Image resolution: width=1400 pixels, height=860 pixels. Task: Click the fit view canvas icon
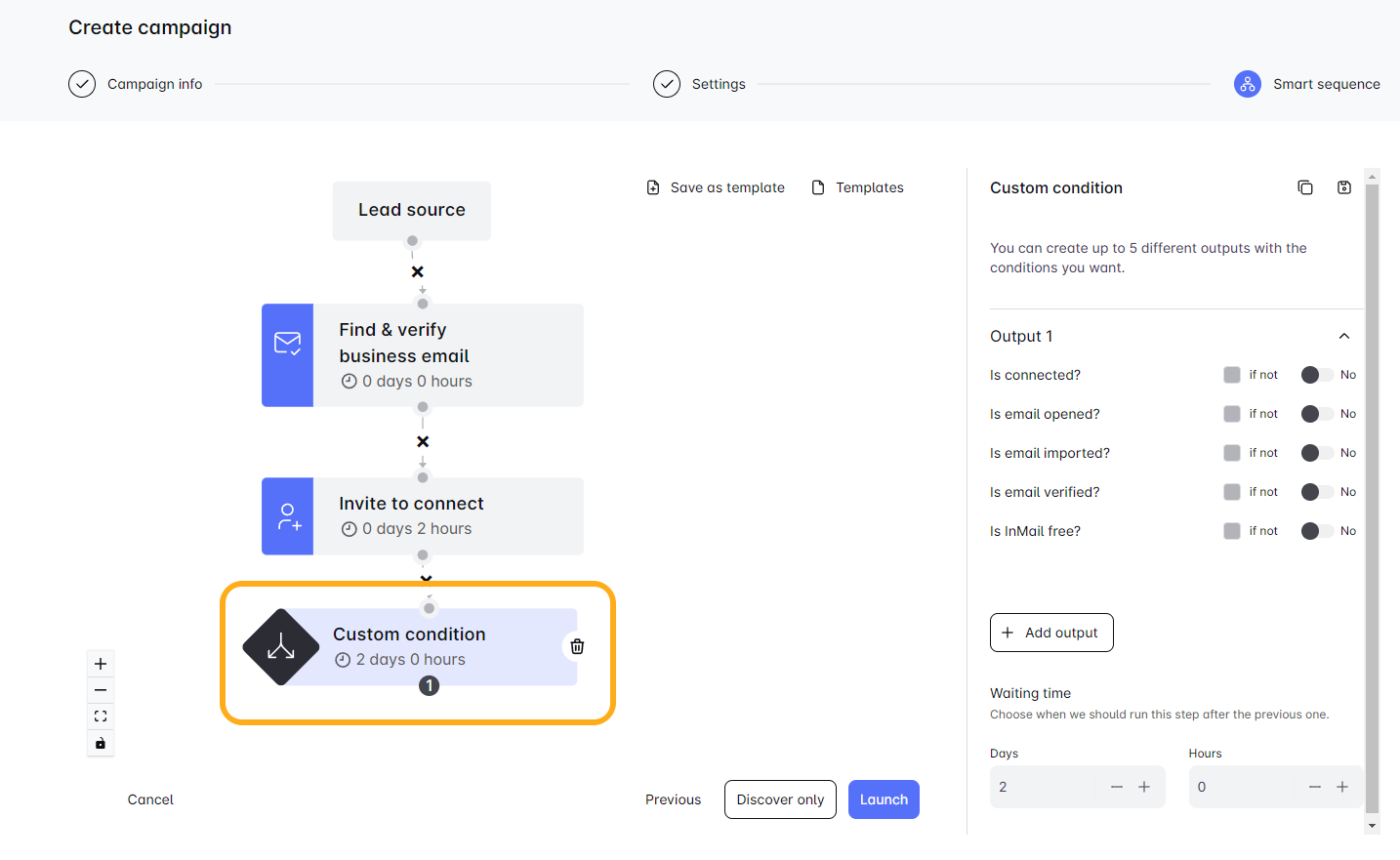(101, 717)
